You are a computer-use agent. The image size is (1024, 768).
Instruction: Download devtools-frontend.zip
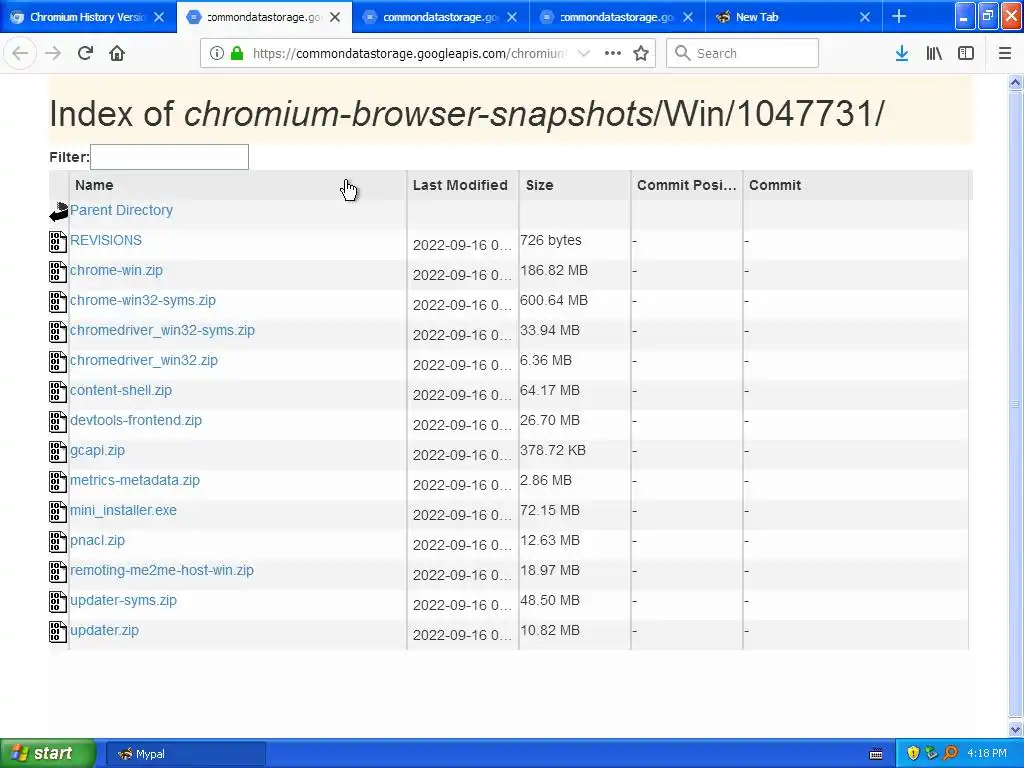[x=136, y=421]
